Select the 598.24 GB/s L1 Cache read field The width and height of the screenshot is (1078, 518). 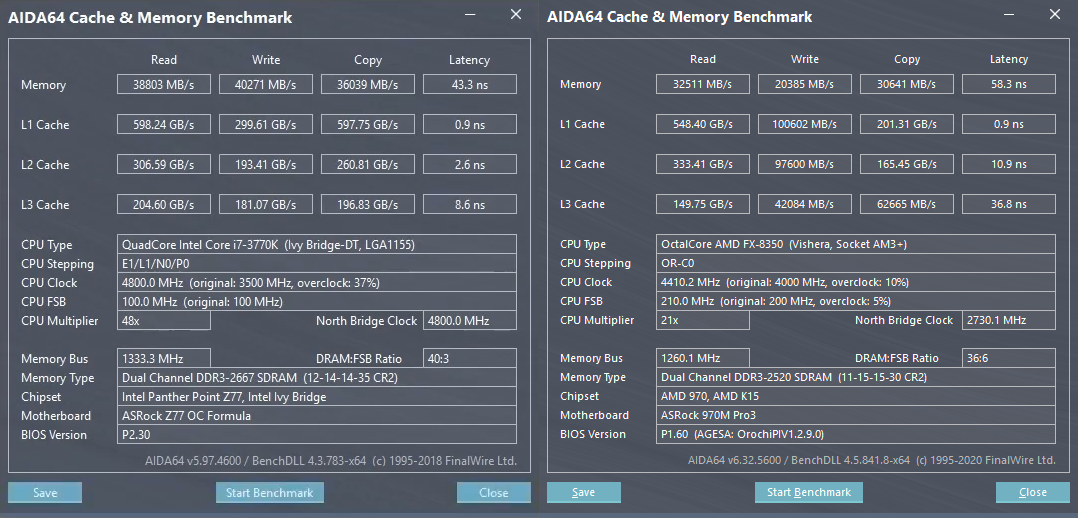pyautogui.click(x=164, y=125)
